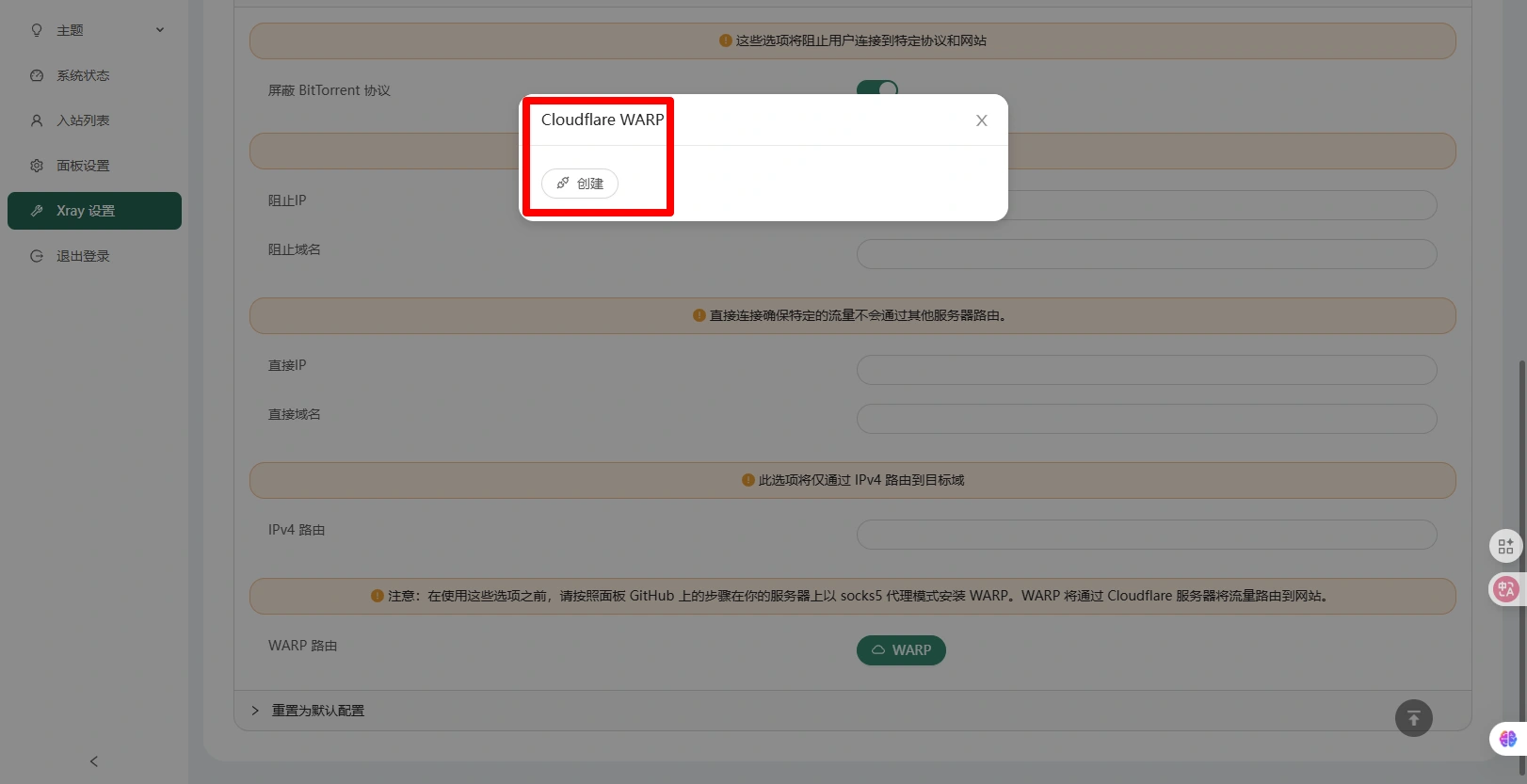Open 面板设置 from sidebar
Screen dimensions: 1527x784
point(83,166)
